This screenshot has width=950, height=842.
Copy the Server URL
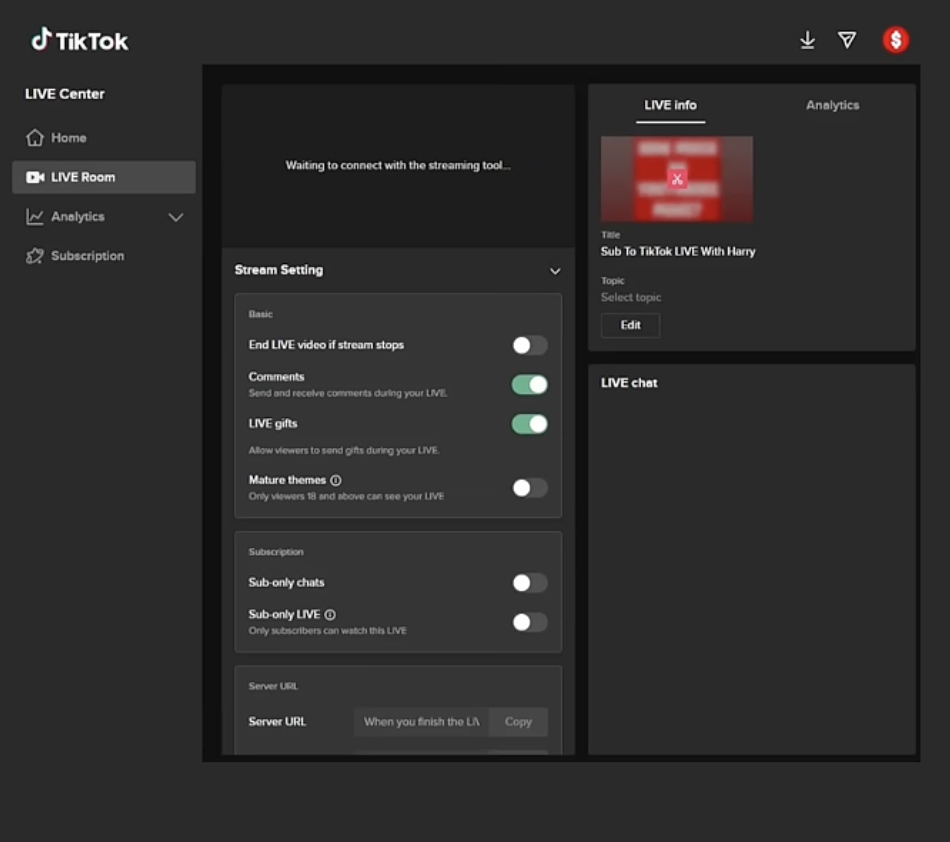[x=518, y=721]
